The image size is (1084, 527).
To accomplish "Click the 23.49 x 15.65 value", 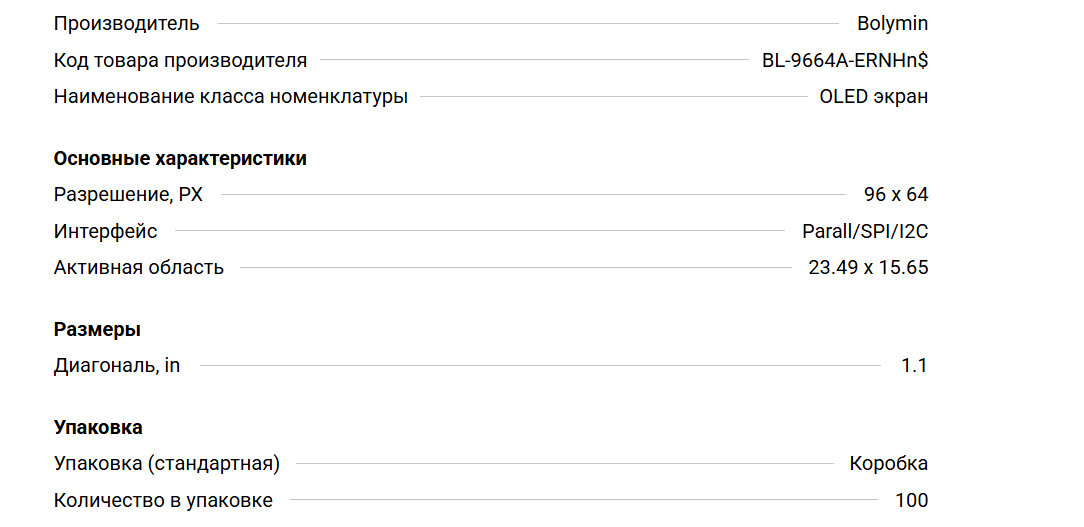I will 868,268.
